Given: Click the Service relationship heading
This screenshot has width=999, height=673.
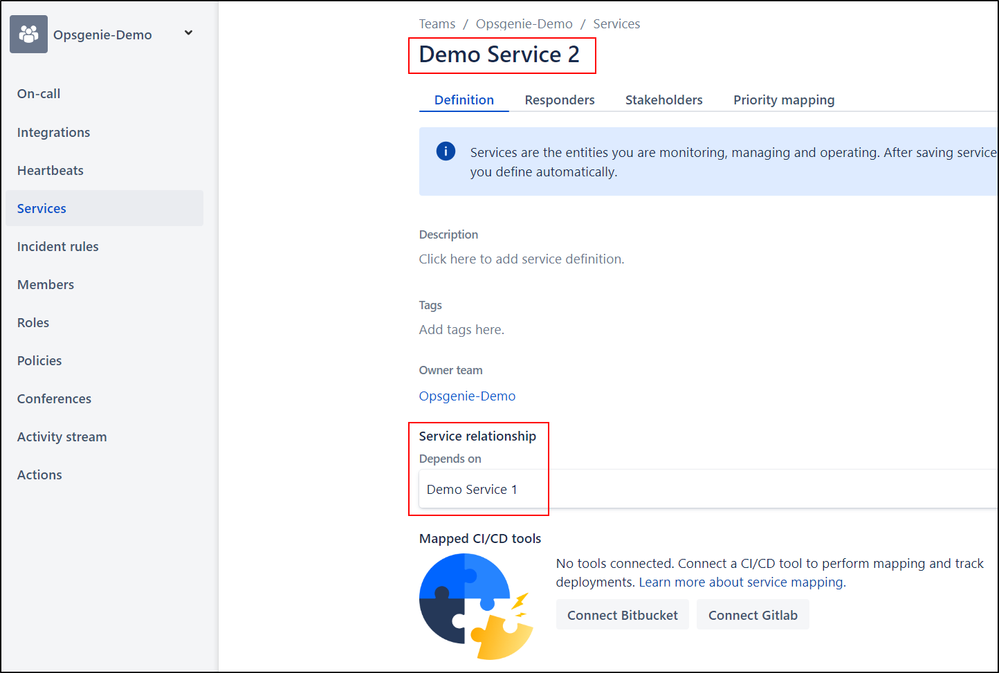Looking at the screenshot, I should [477, 437].
